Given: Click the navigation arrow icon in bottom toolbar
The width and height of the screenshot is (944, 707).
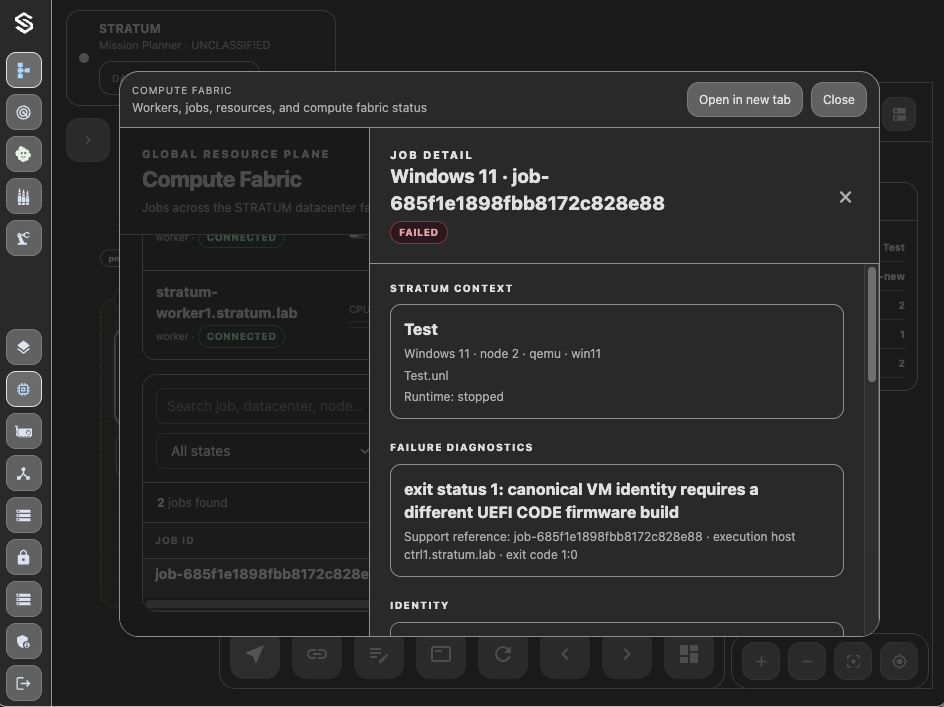Looking at the screenshot, I should 255,654.
